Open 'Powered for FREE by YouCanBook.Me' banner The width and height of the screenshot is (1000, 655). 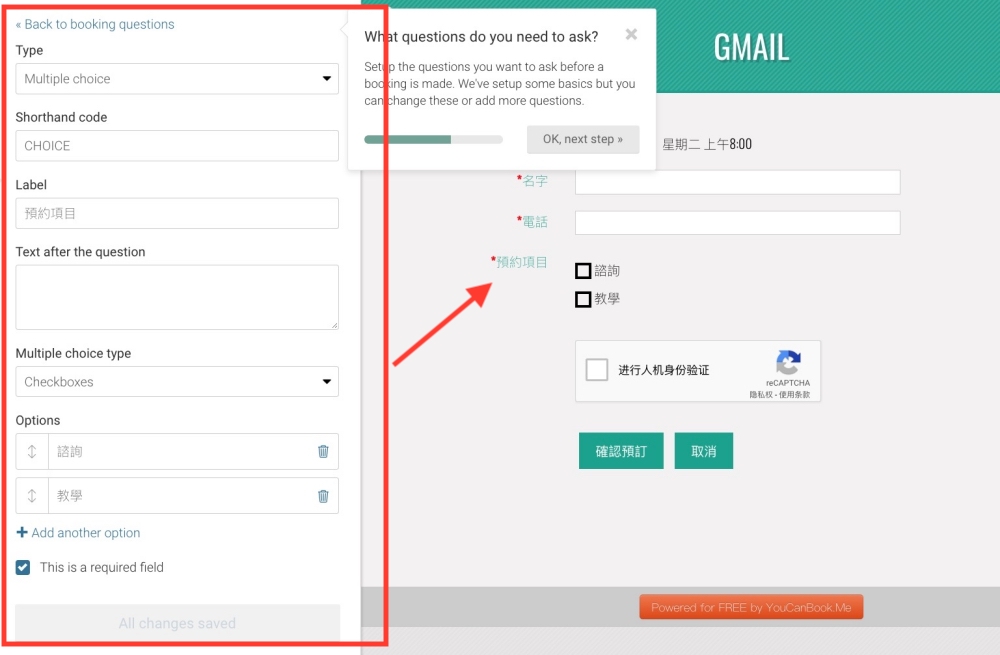(x=751, y=607)
